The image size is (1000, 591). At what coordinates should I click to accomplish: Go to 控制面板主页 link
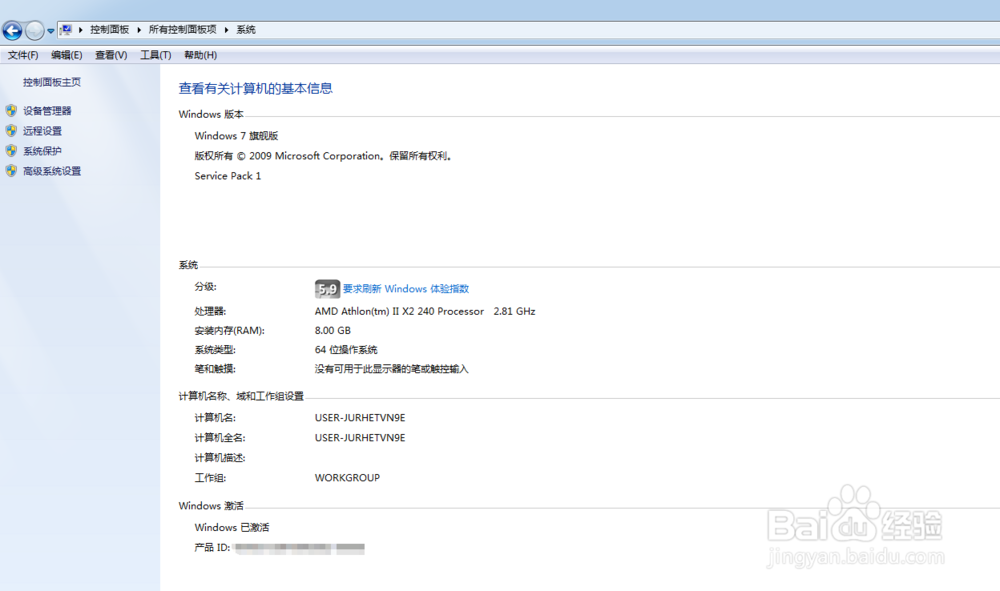(x=52, y=82)
